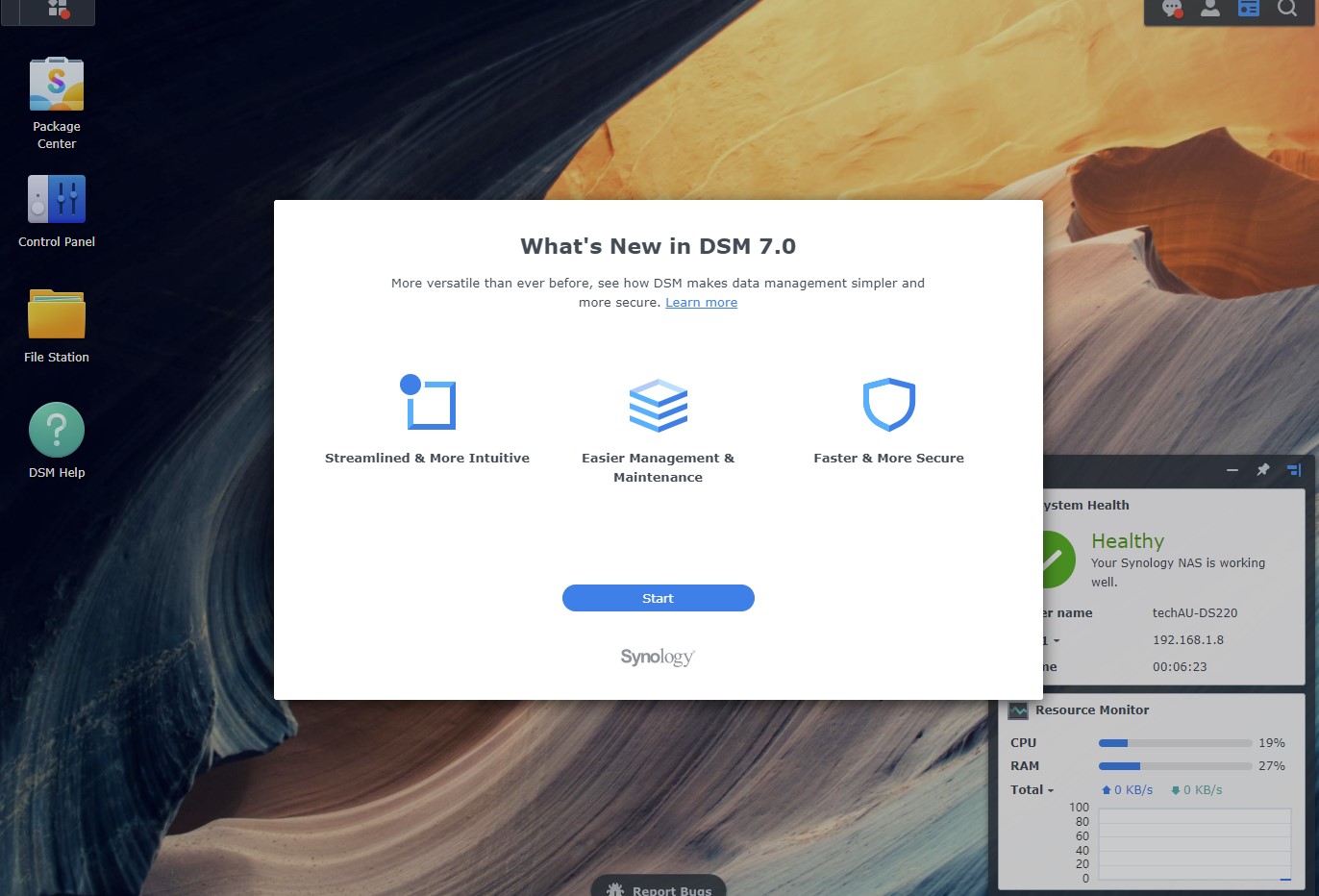Open the DSM Help desktop icon
1319x896 pixels.
[57, 430]
